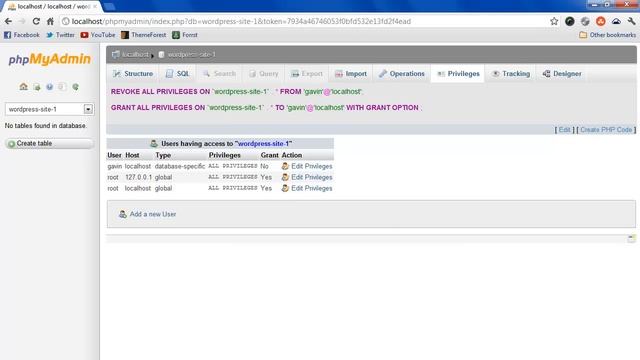Click Edit Privileges for root 127.0.0.1
The width and height of the screenshot is (640, 360).
312,177
